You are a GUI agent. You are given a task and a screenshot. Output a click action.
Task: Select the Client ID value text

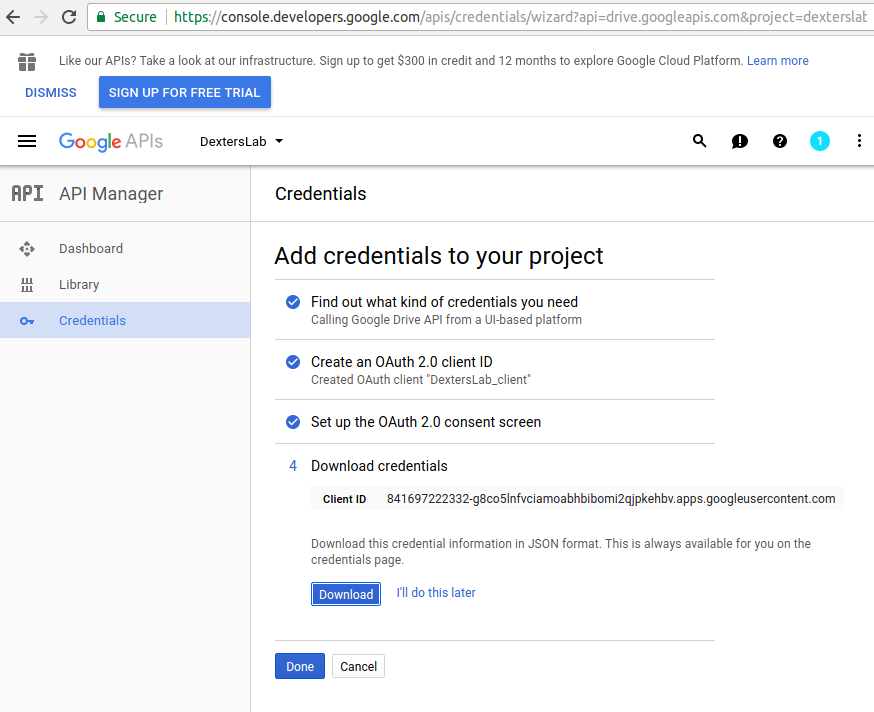coord(611,498)
